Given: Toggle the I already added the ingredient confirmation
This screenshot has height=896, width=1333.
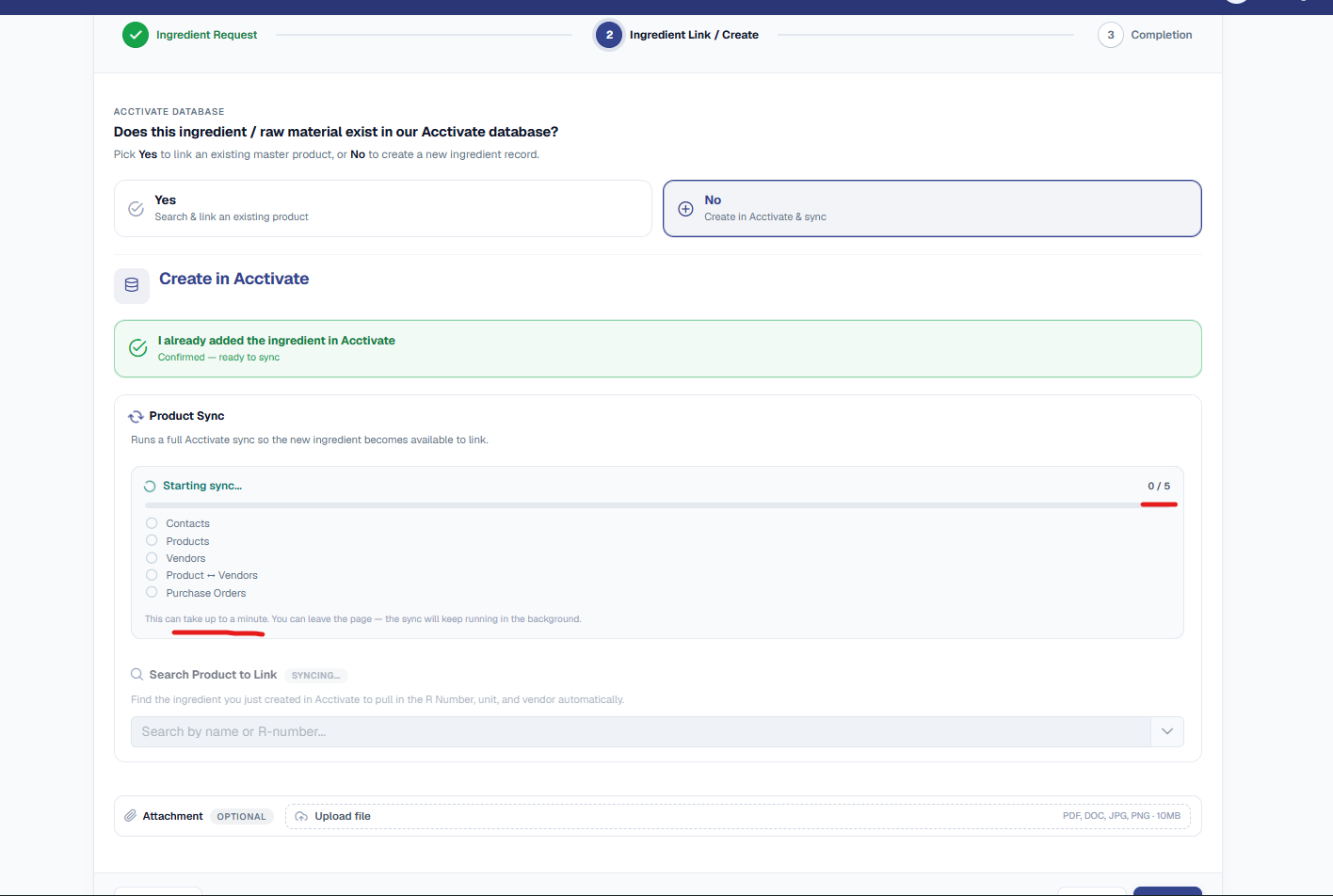Looking at the screenshot, I should pyautogui.click(x=658, y=348).
